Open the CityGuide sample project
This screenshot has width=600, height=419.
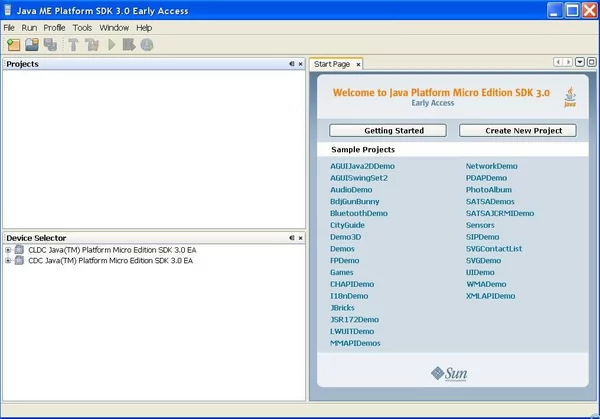coord(347,225)
